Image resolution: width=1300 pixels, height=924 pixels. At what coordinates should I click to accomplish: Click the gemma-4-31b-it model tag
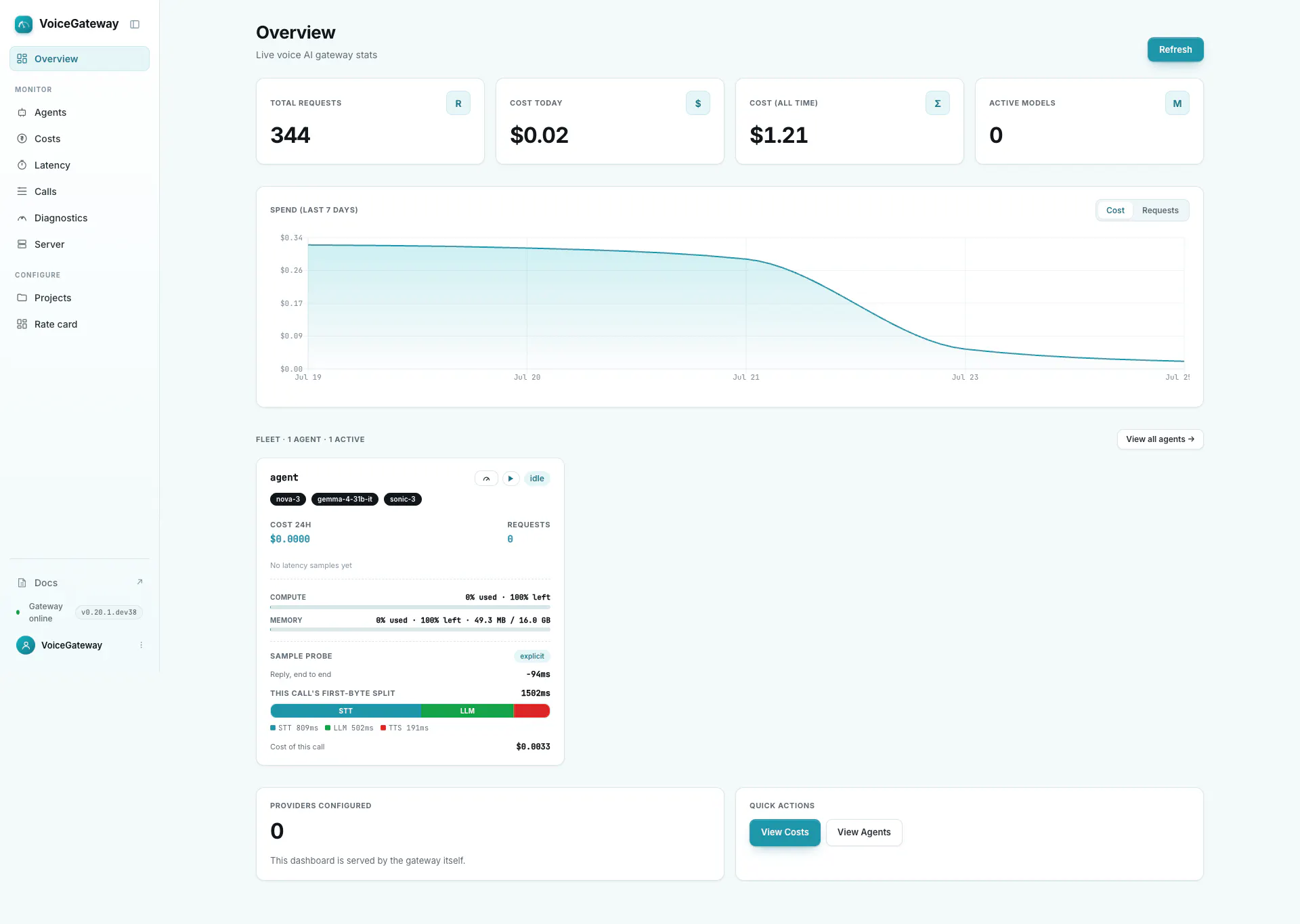coord(345,500)
